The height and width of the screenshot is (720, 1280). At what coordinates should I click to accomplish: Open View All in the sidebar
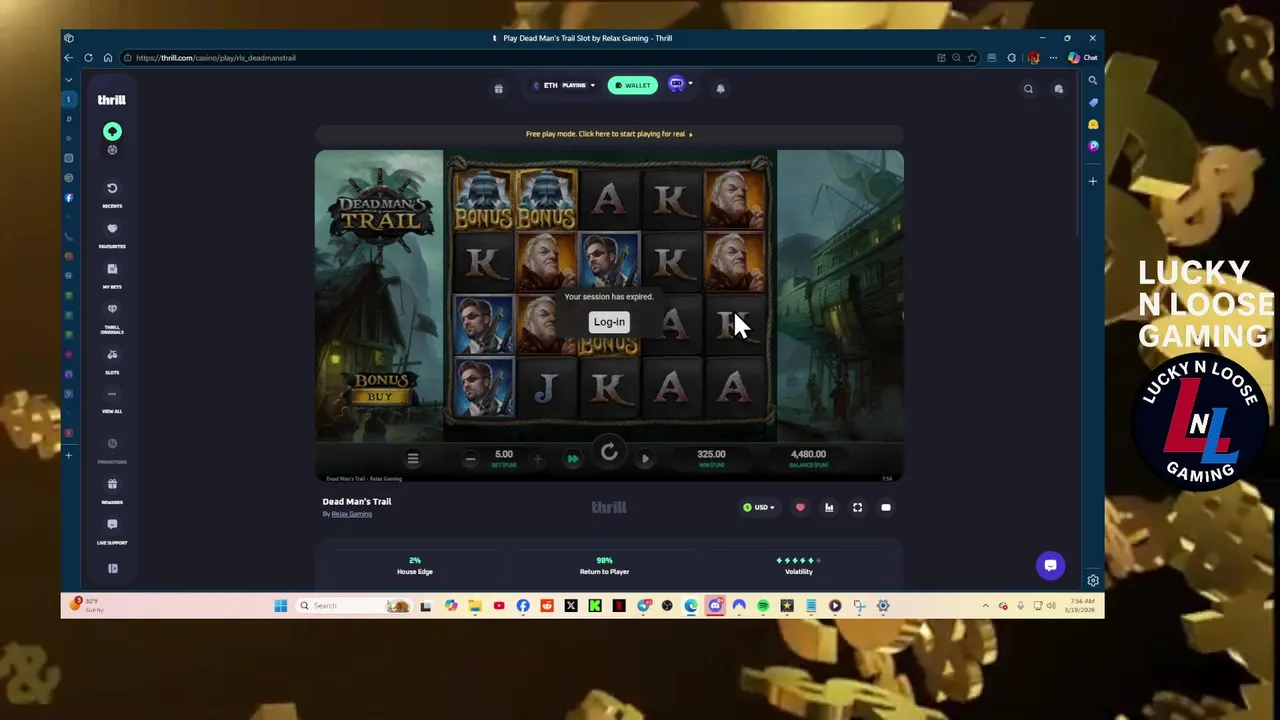112,400
